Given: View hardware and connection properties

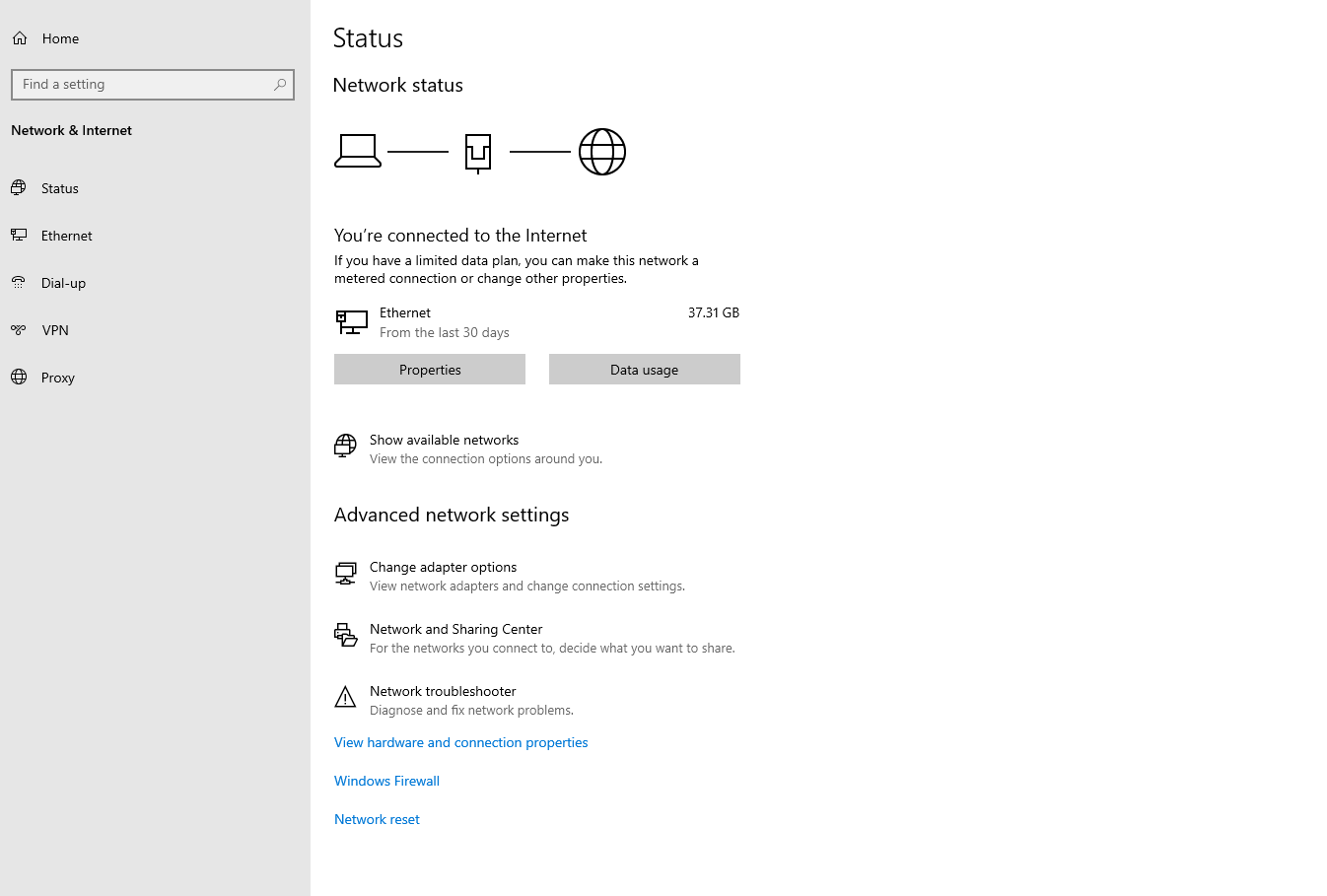Looking at the screenshot, I should pyautogui.click(x=460, y=742).
